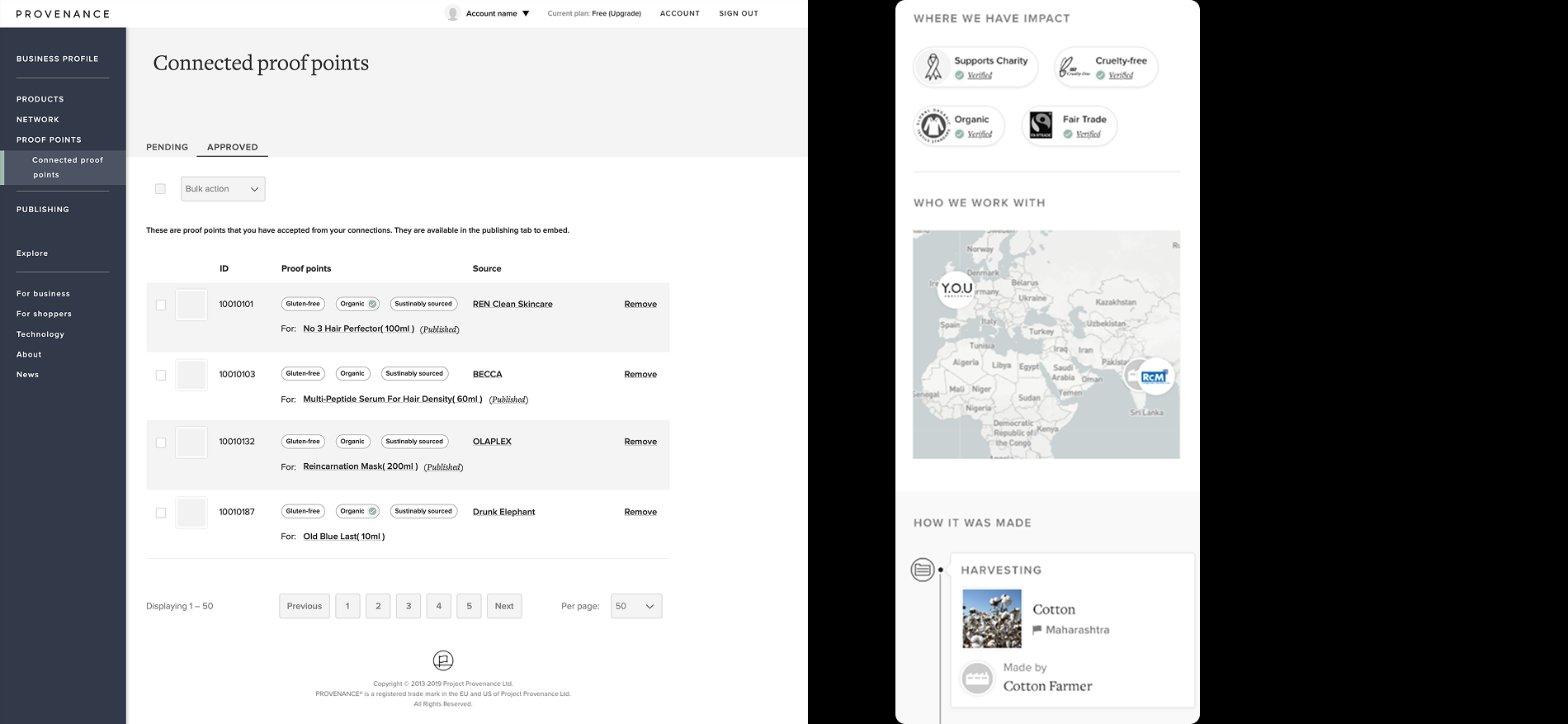
Task: Open Explore in sidebar
Action: pos(32,253)
